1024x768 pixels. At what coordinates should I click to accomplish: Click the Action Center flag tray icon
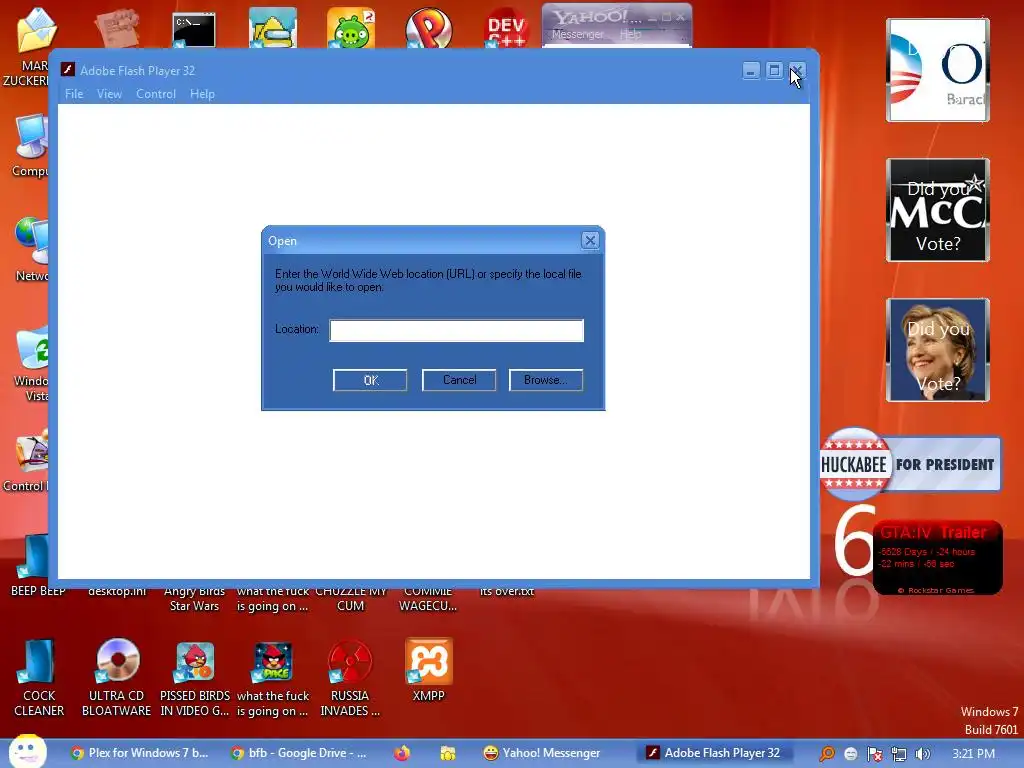874,754
